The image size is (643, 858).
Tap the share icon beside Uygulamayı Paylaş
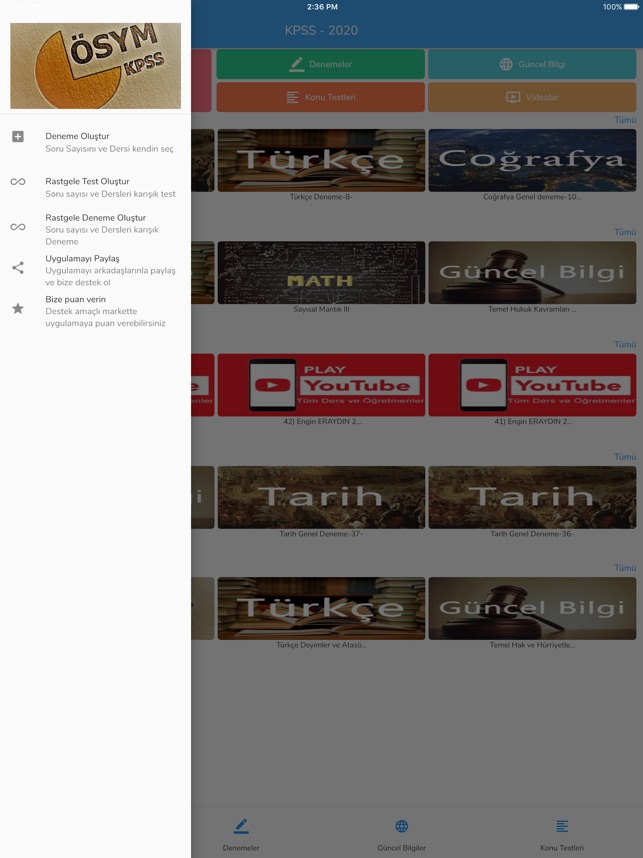pos(18,268)
